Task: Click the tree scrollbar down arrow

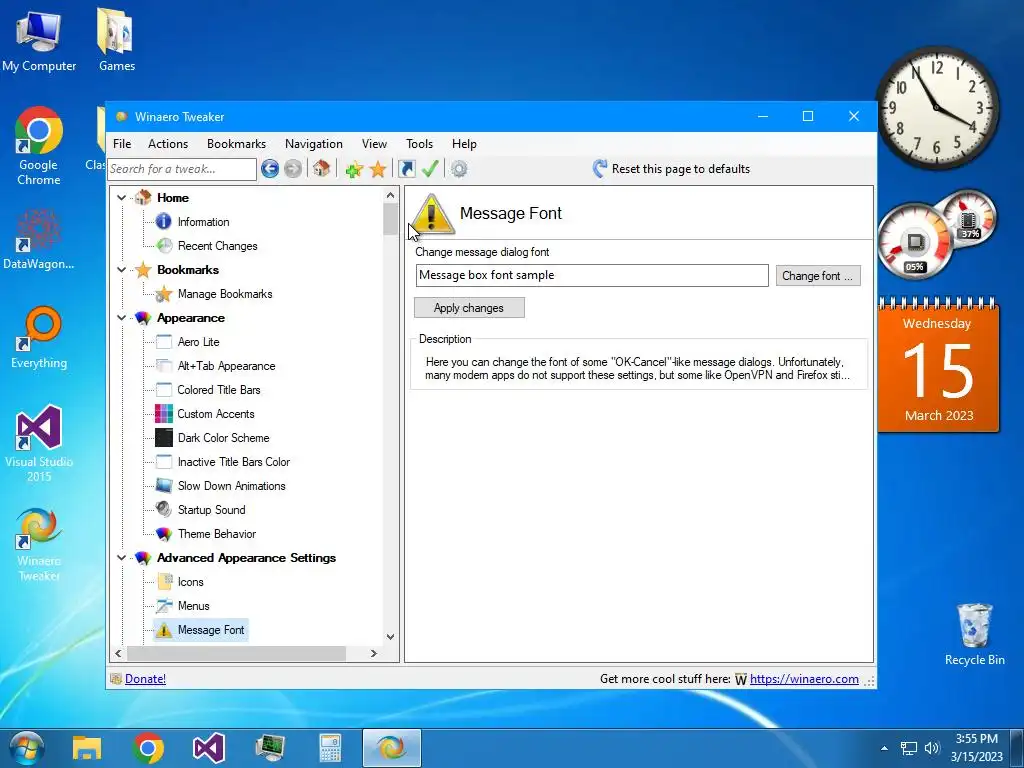Action: [x=391, y=637]
